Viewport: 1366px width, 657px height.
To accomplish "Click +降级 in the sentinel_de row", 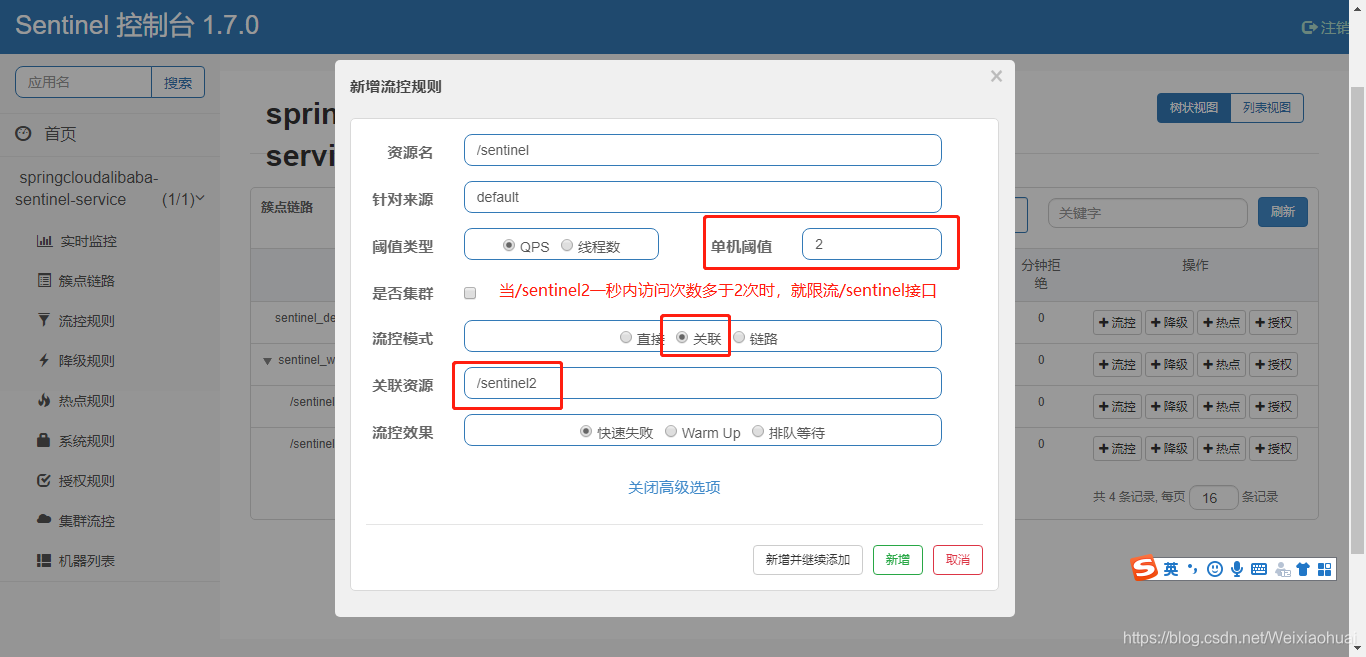I will tap(1170, 322).
